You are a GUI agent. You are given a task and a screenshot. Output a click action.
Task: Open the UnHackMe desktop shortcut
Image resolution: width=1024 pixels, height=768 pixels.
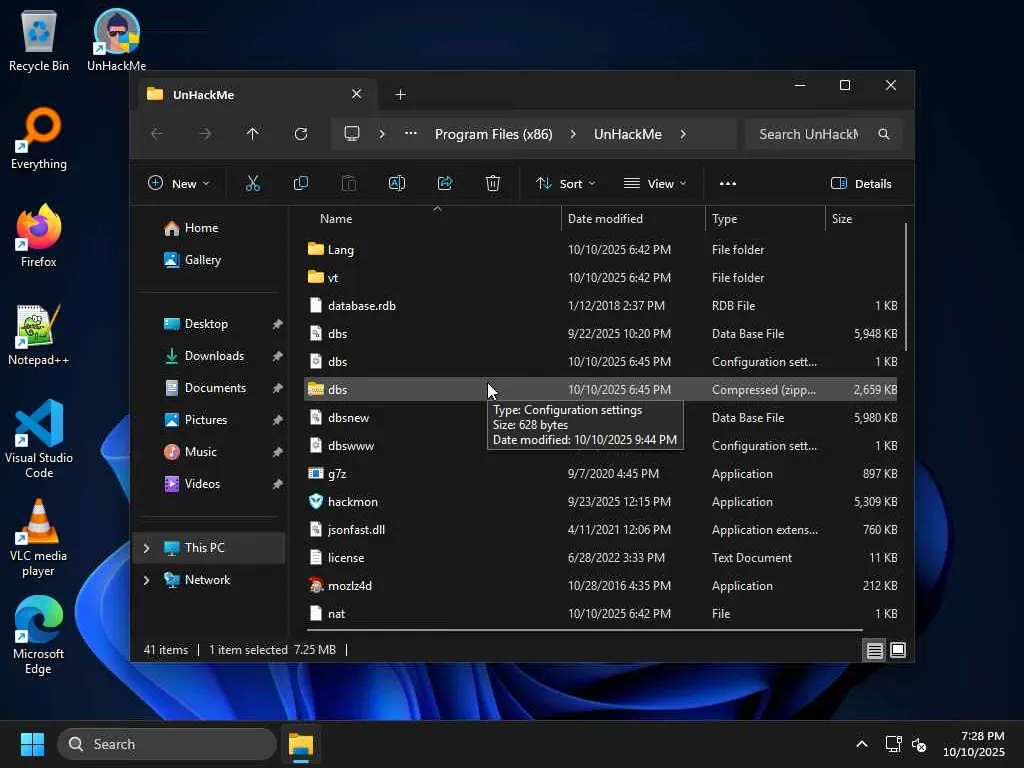116,40
